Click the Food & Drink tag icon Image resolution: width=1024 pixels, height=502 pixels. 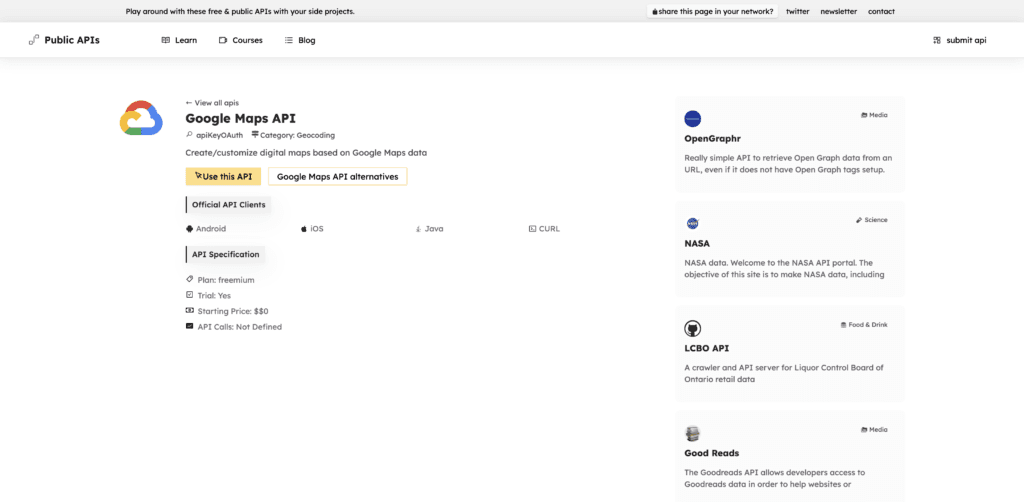pyautogui.click(x=843, y=324)
